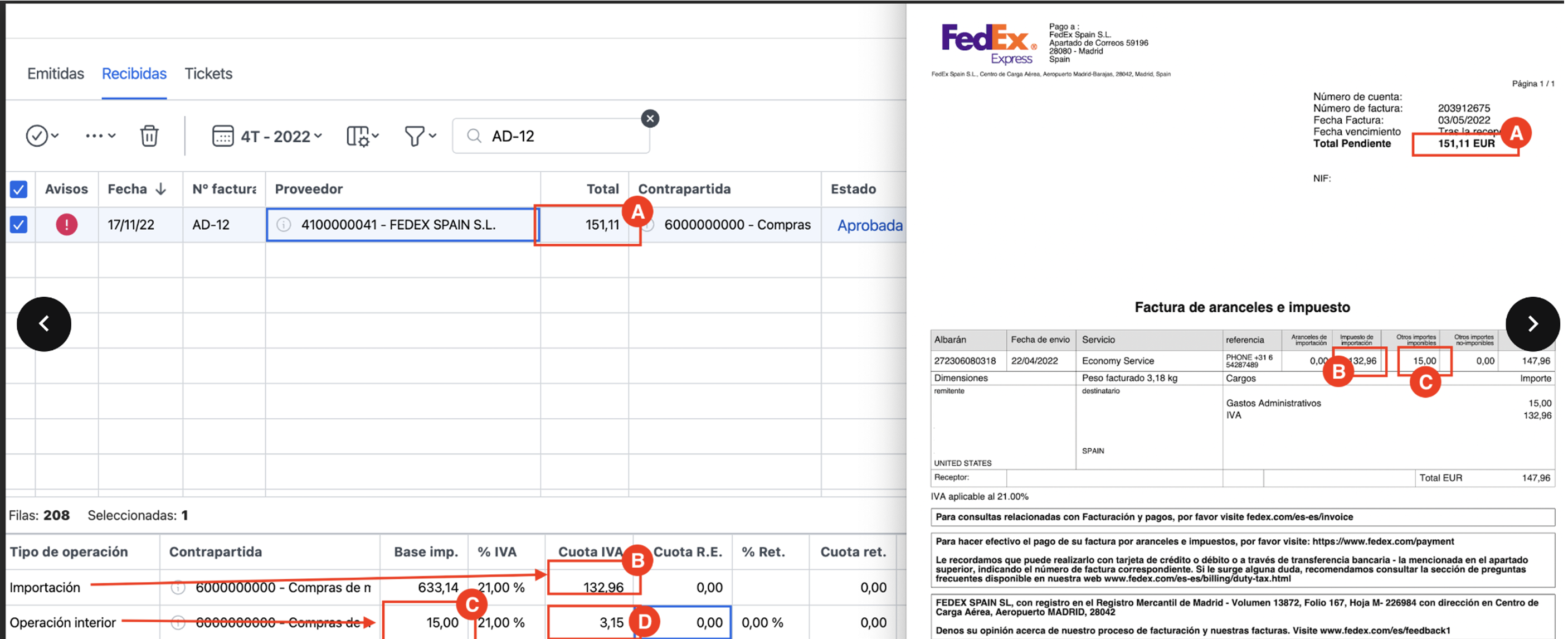Open the column settings icon
Viewport: 1568px width, 639px height.
coord(358,137)
